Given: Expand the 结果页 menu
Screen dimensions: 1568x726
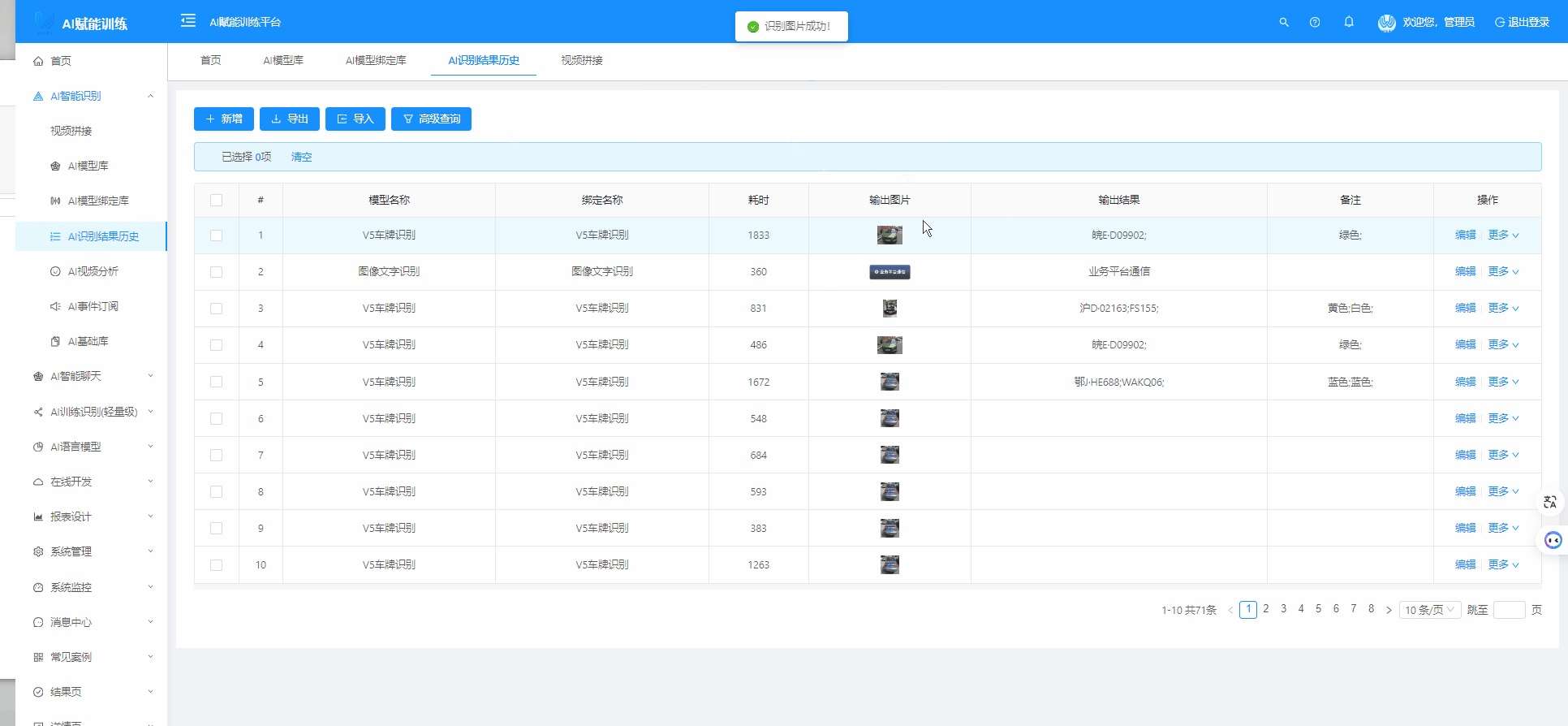Looking at the screenshot, I should coord(91,692).
